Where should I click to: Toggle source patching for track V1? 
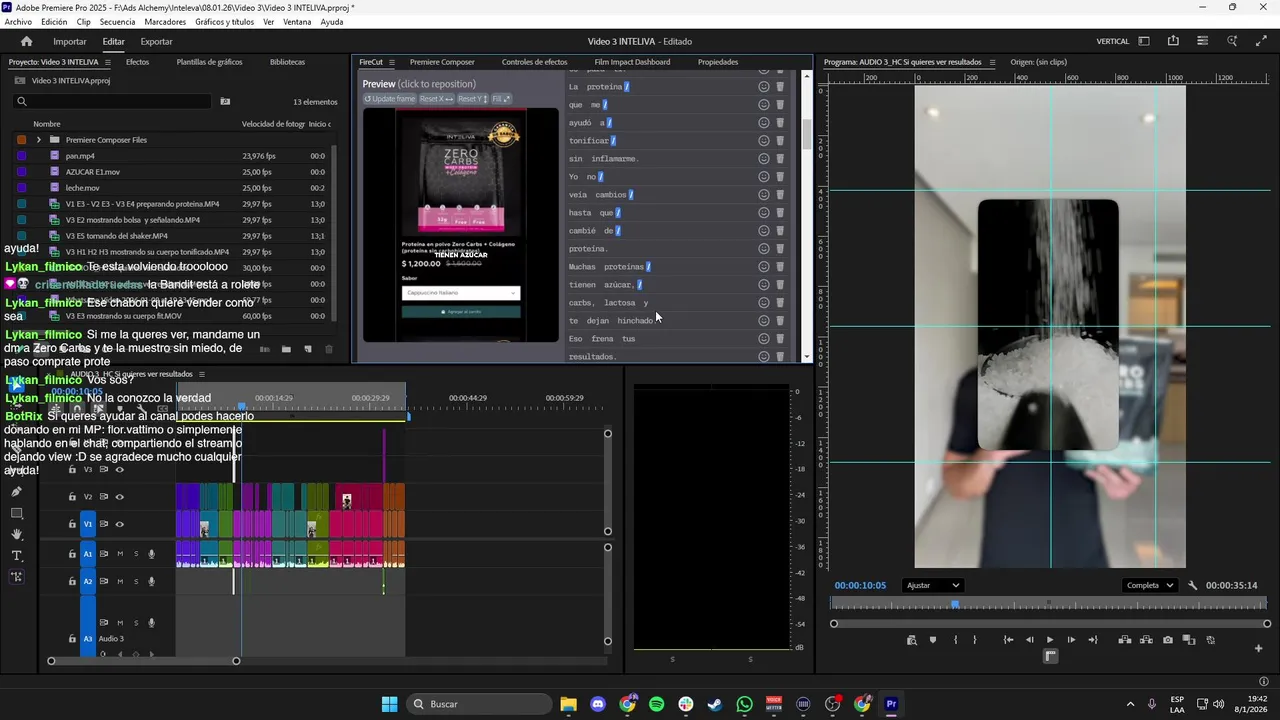pyautogui.click(x=87, y=524)
